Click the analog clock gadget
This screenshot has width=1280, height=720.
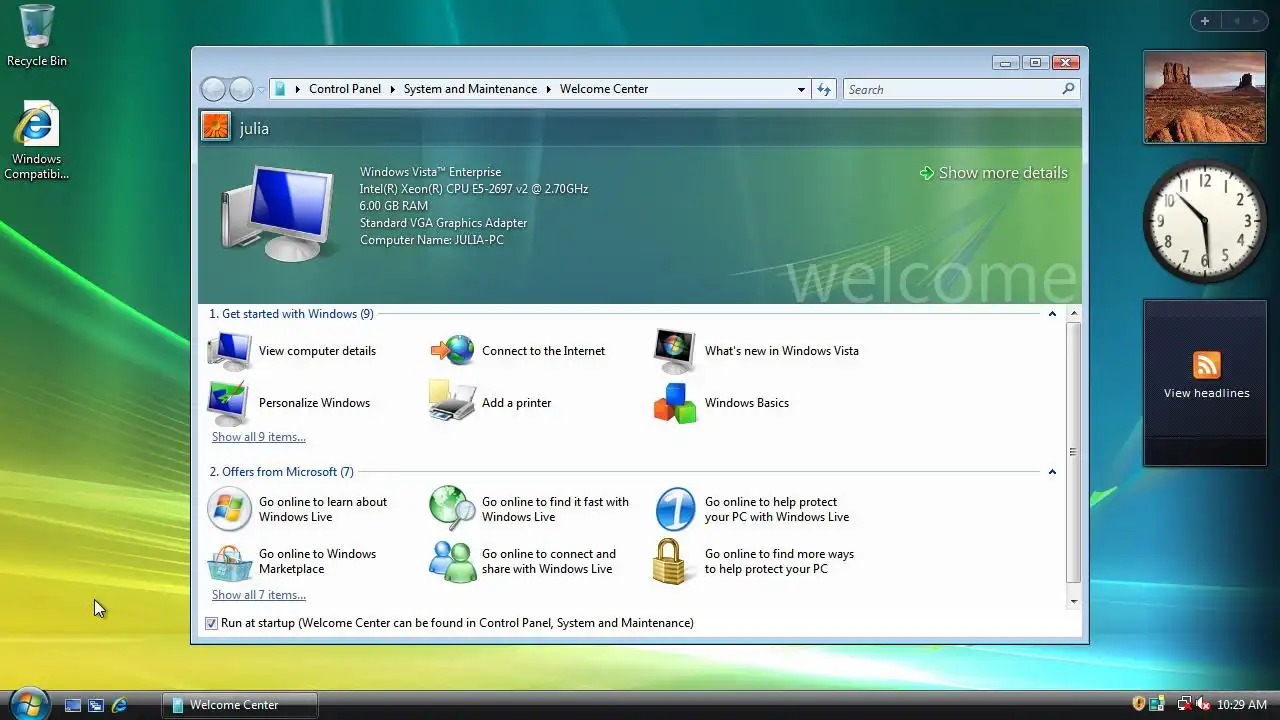coord(1205,220)
